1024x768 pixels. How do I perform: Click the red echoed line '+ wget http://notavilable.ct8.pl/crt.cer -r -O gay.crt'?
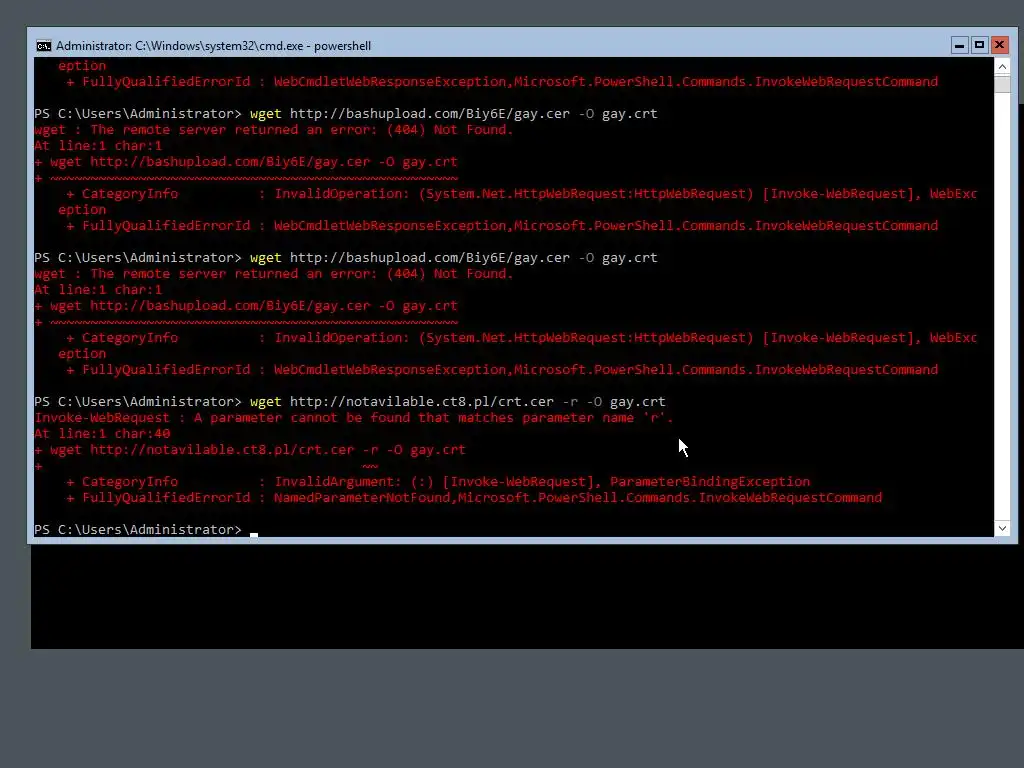pyautogui.click(x=250, y=450)
